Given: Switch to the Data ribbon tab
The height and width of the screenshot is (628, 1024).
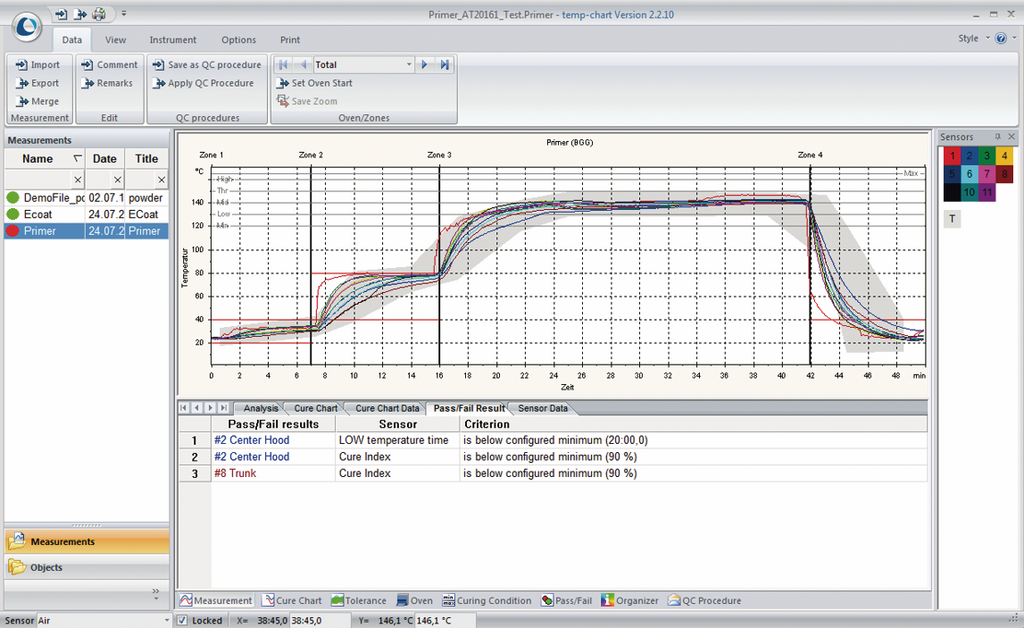Looking at the screenshot, I should coord(72,40).
